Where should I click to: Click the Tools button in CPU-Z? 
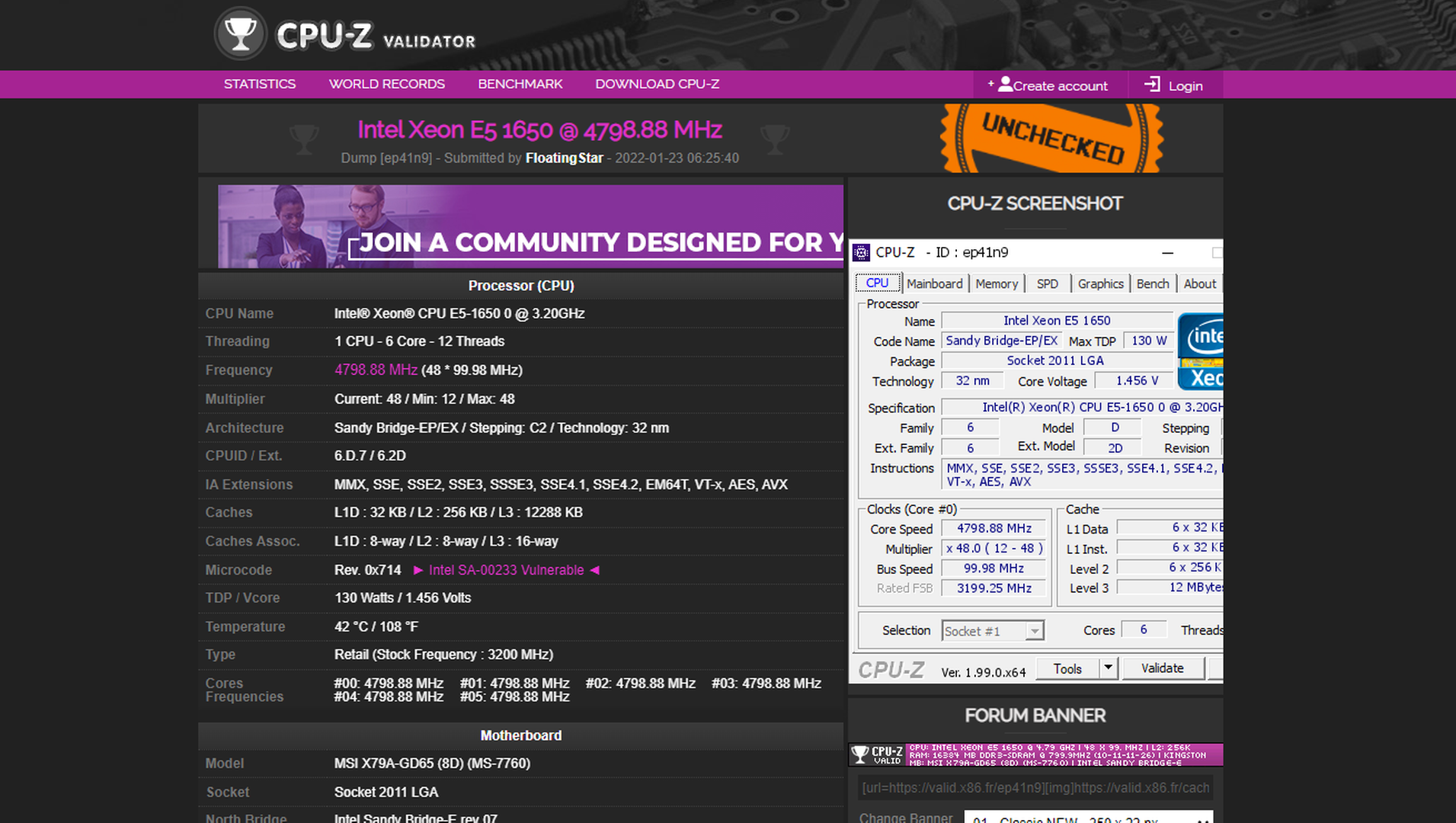pyautogui.click(x=1067, y=668)
